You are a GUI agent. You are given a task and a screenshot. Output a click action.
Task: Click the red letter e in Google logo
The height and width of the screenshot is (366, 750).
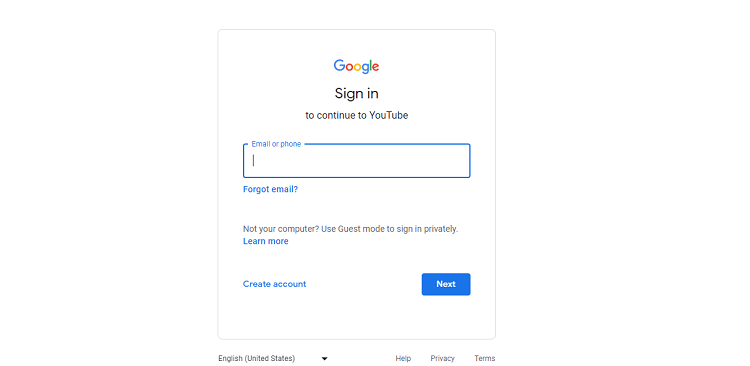pyautogui.click(x=375, y=67)
